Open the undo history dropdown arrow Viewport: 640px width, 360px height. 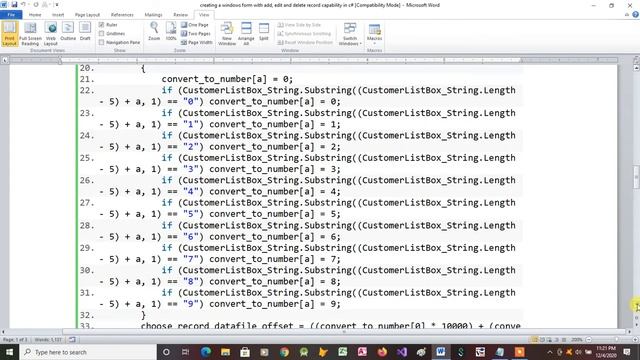pyautogui.click(x=29, y=4)
